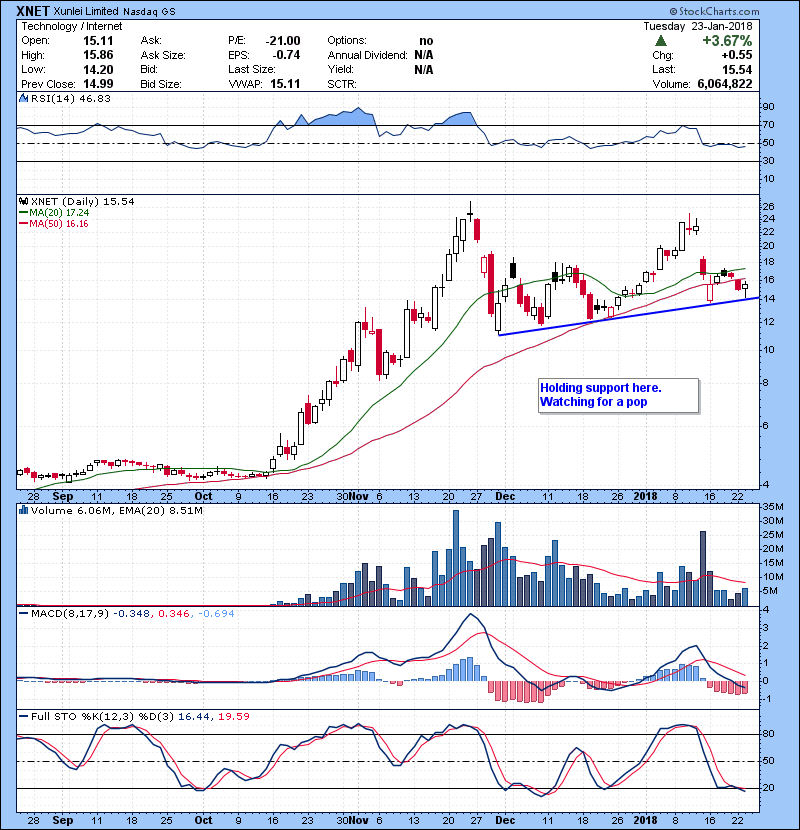Click the Xunlei Limited company name
The height and width of the screenshot is (830, 800).
[x=86, y=11]
